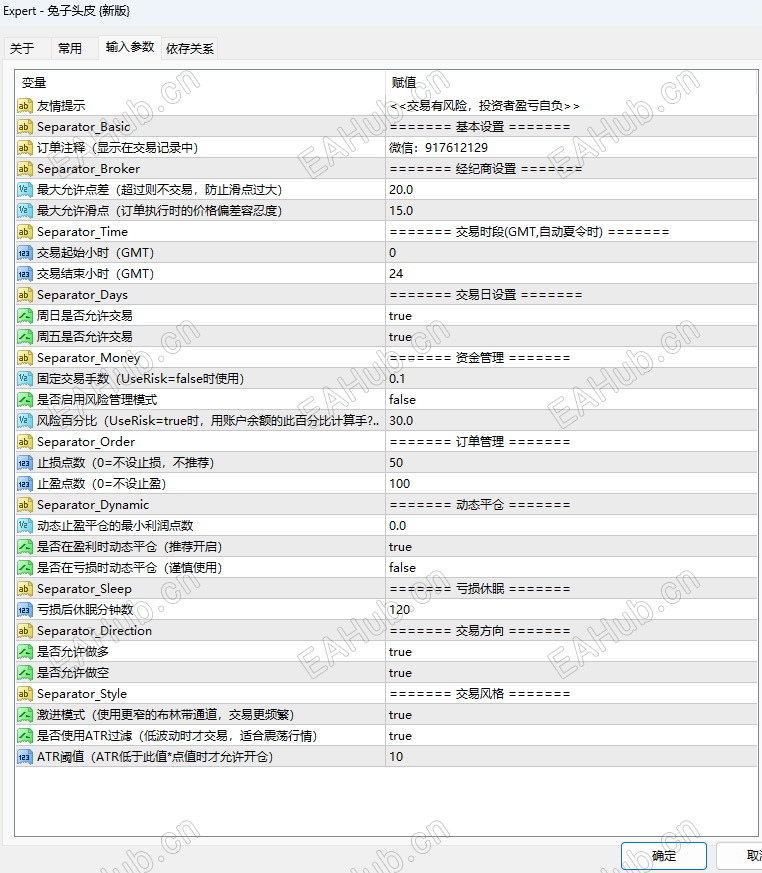This screenshot has height=873, width=762.
Task: Click the icon next to Separator_Time
Action: (x=24, y=232)
